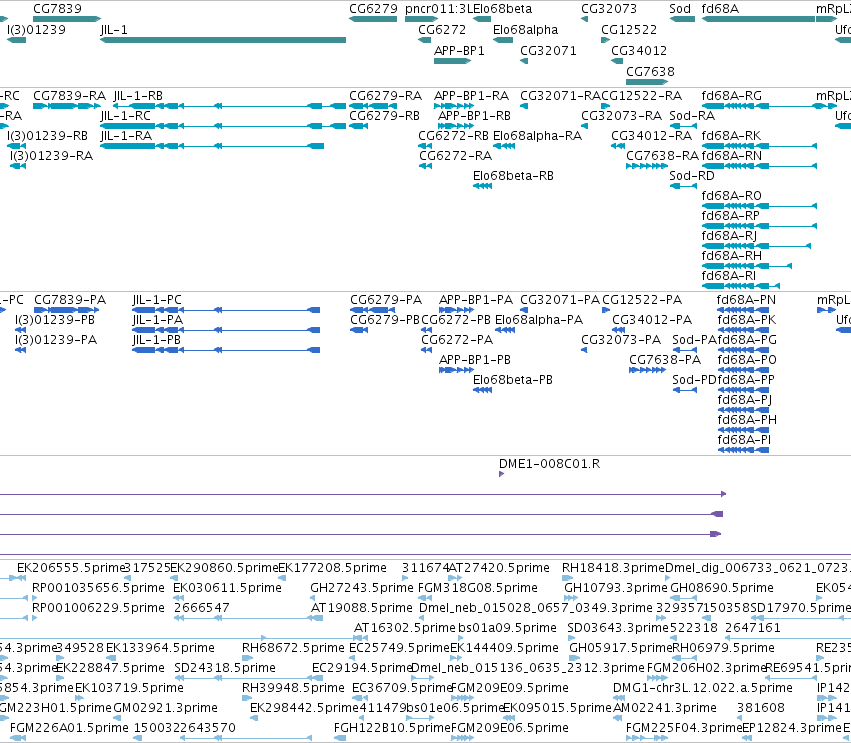Viewport: 851px width, 743px height.
Task: Click the fd68A-PI protein label
Action: (744, 440)
